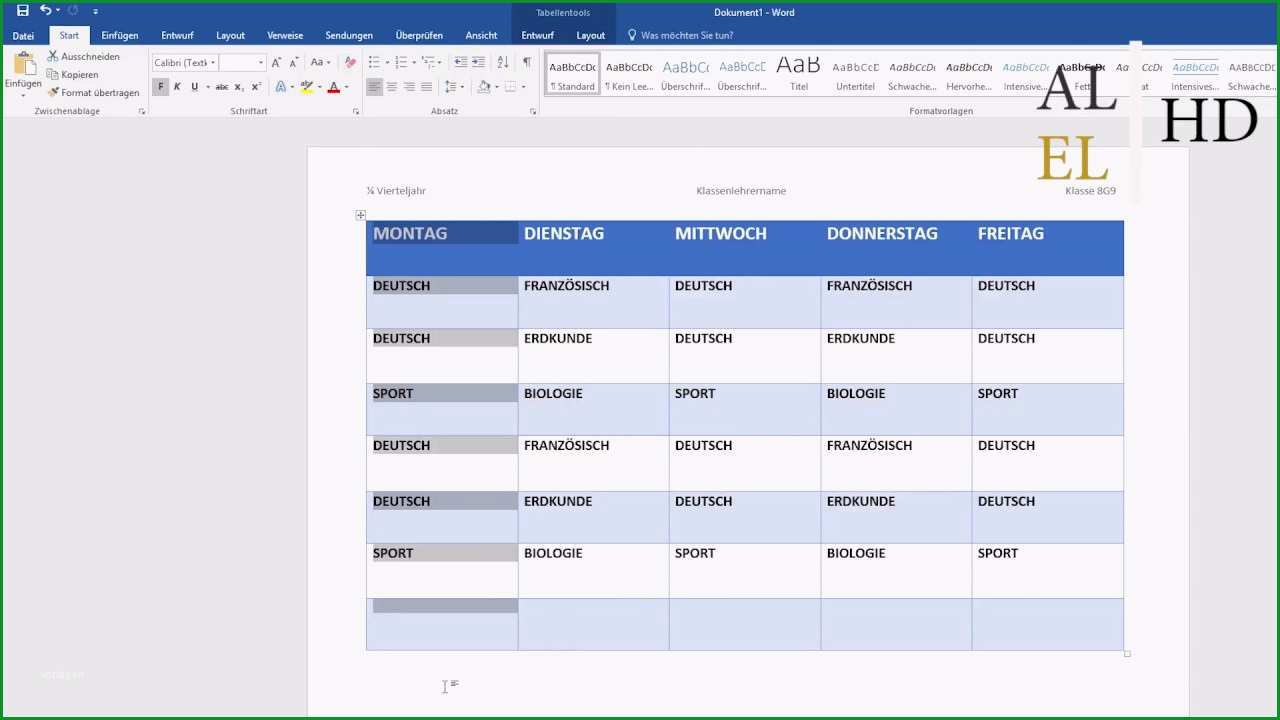Increase font size with grow-font icon

[276, 62]
